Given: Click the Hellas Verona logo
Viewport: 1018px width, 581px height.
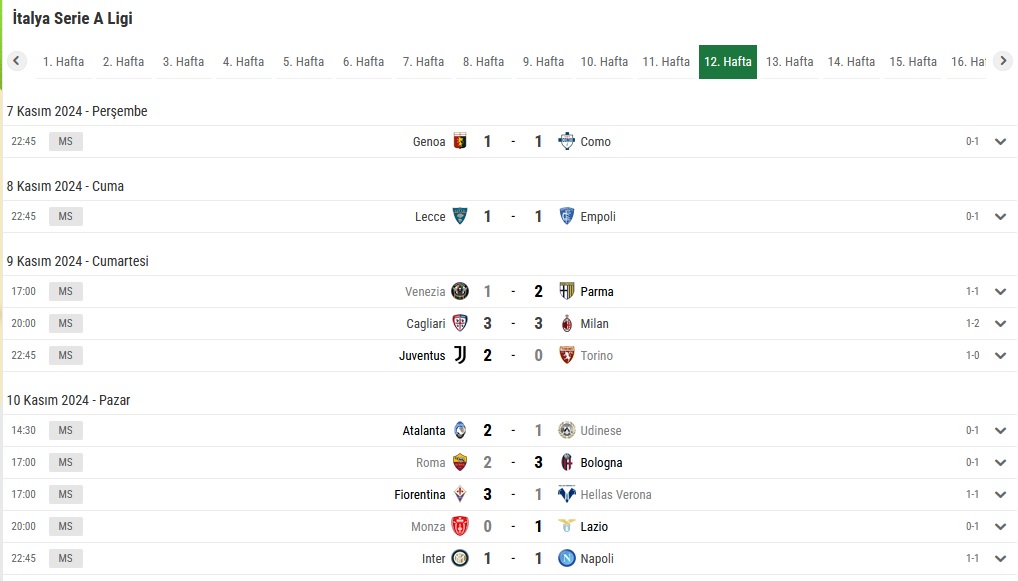Looking at the screenshot, I should pos(567,494).
